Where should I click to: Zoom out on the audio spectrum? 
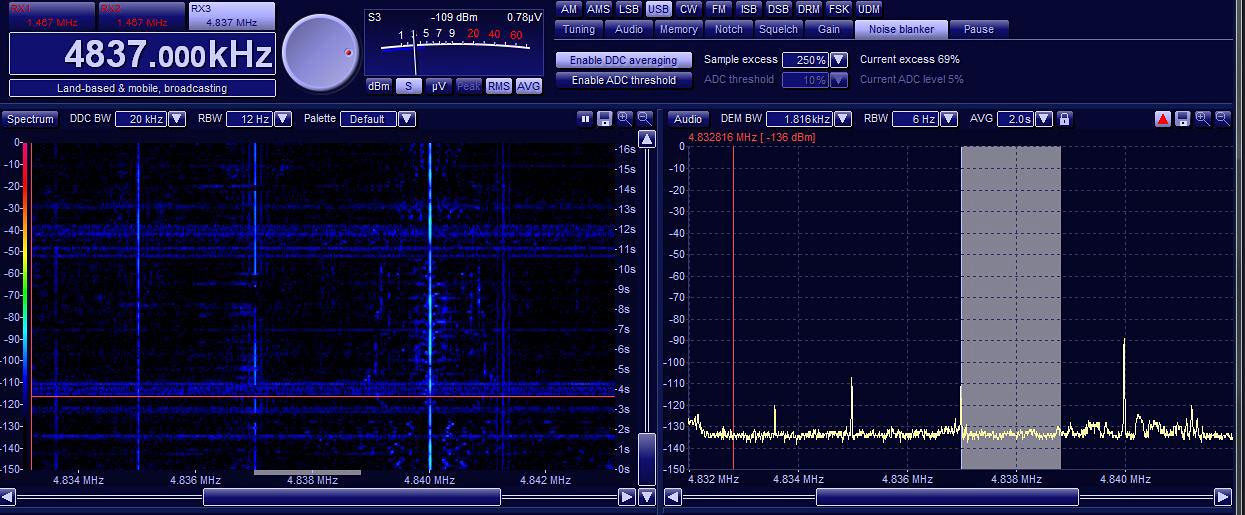coord(1222,119)
